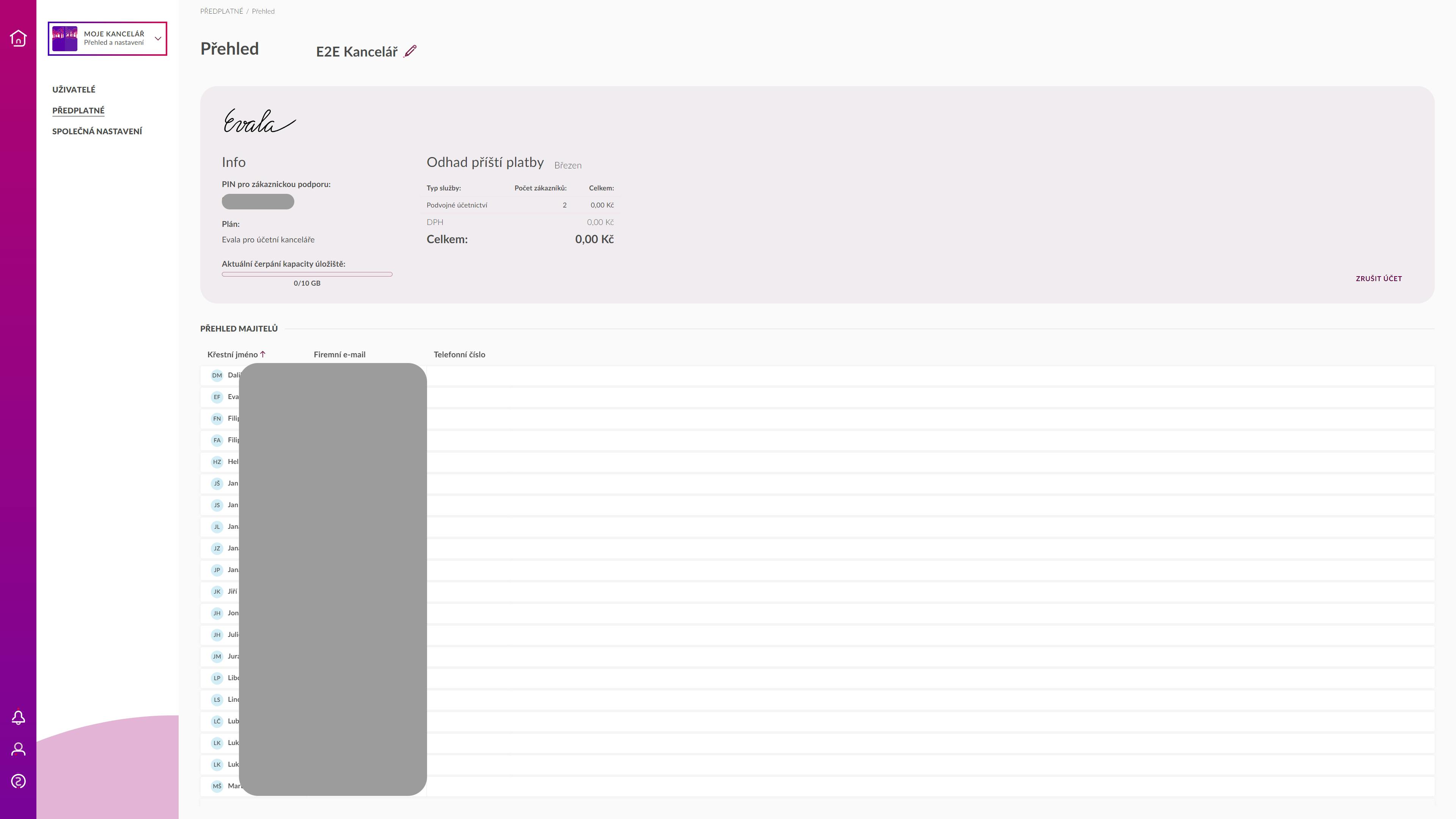Open the help question mark icon
The image size is (1456, 819).
pos(18,781)
